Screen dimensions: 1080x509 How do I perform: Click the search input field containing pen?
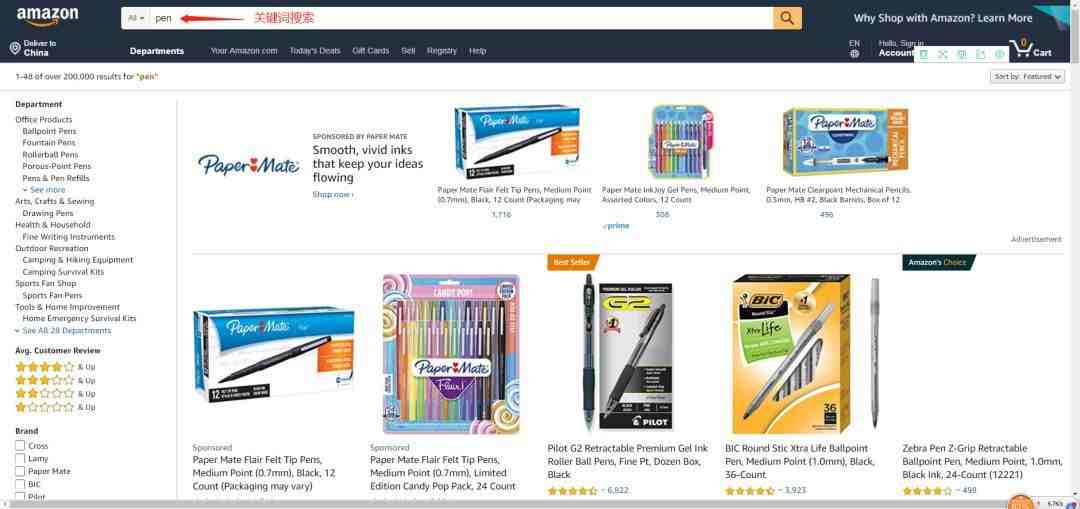click(x=461, y=18)
